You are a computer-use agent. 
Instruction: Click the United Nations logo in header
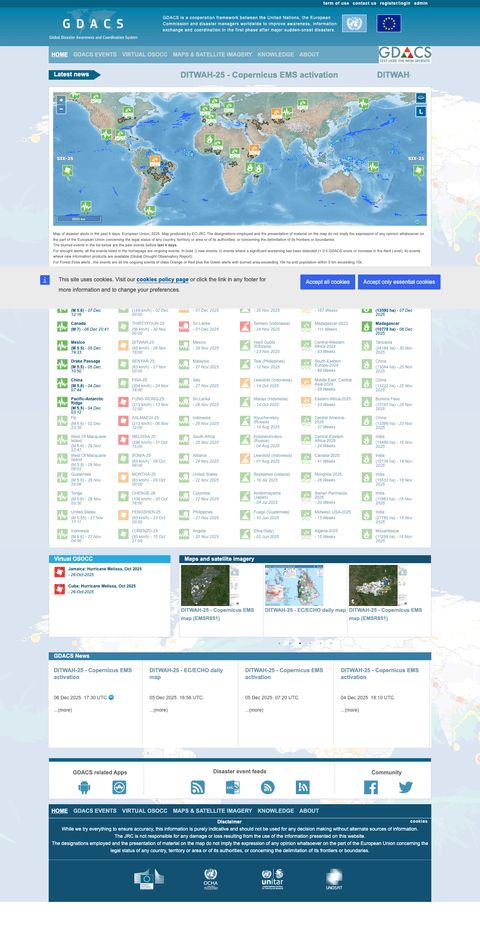(354, 24)
